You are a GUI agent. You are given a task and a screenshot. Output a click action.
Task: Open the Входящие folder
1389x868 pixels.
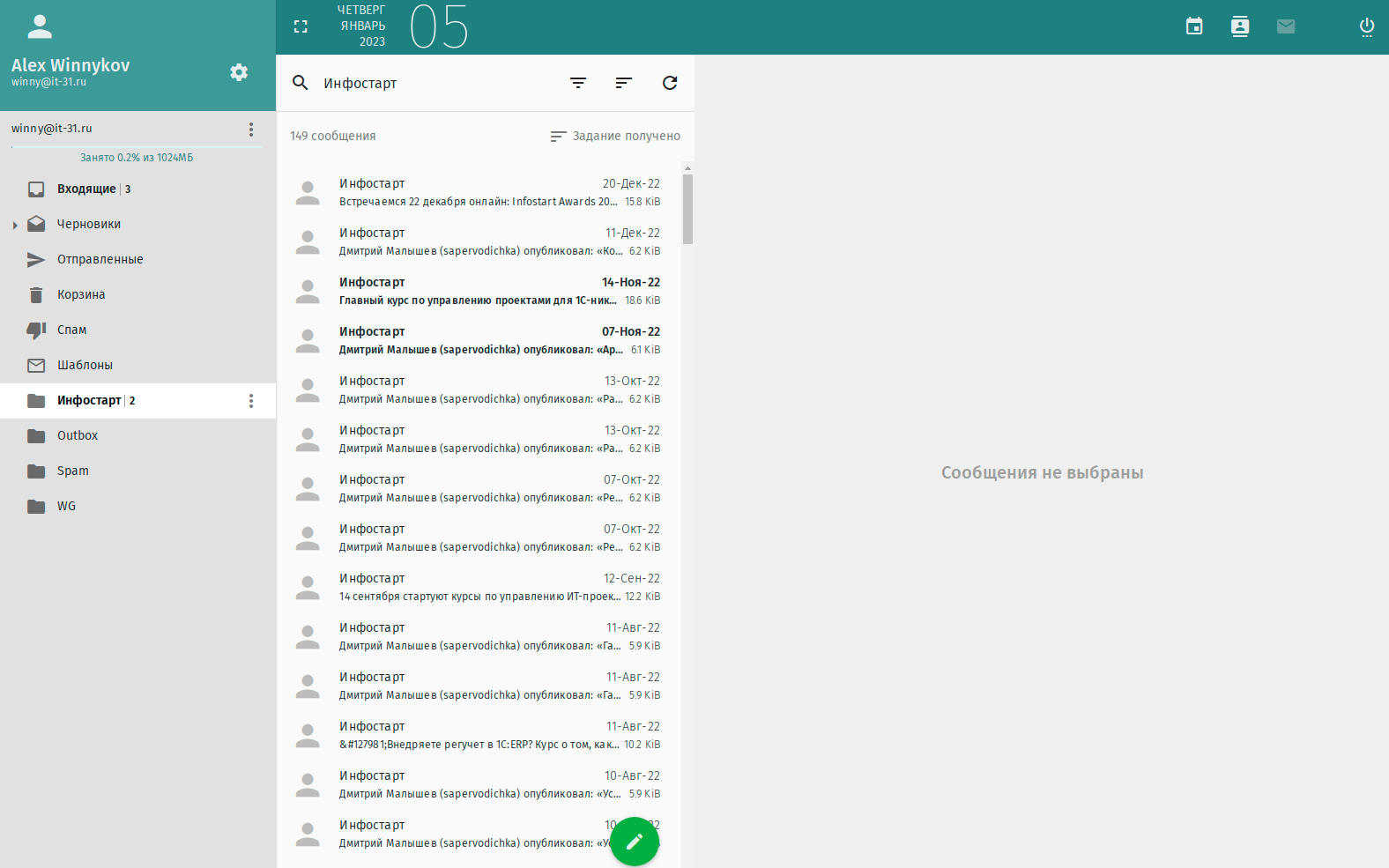pyautogui.click(x=137, y=189)
